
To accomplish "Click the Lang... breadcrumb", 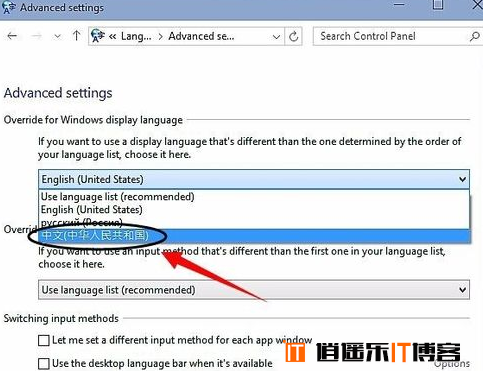I will click(x=136, y=36).
